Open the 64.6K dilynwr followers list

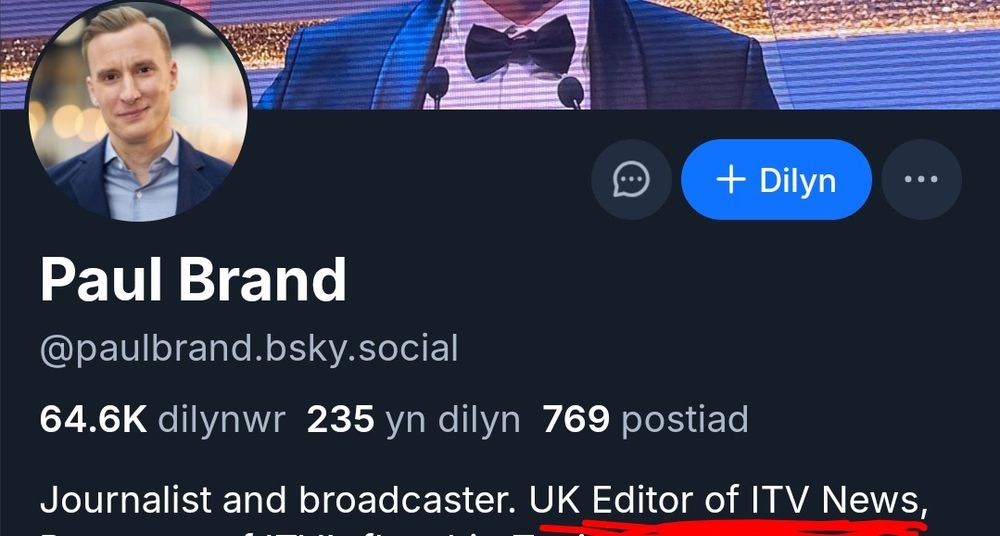pos(163,420)
